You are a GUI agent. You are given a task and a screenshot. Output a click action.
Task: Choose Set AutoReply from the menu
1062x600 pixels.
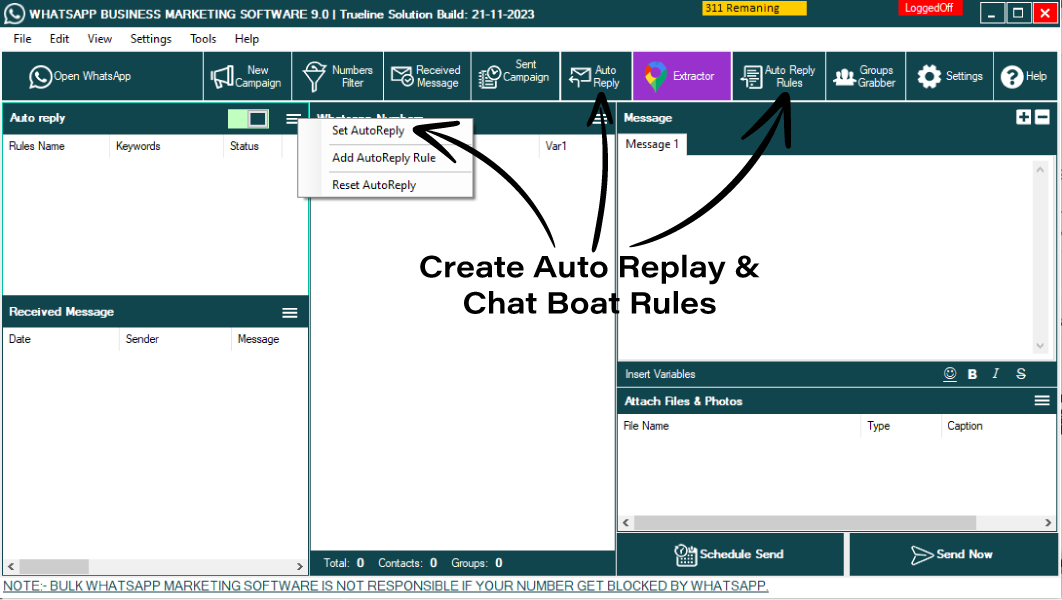coord(368,130)
